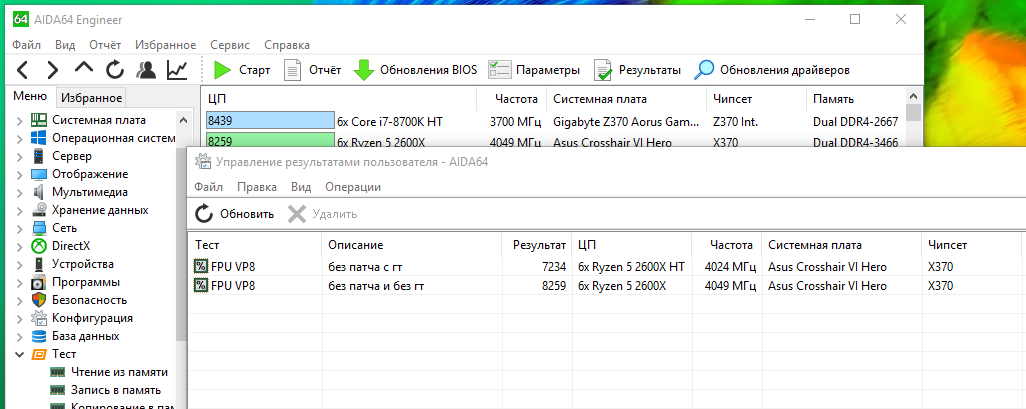Sort main list by Частота column header
The height and width of the screenshot is (409, 1026).
click(x=510, y=99)
